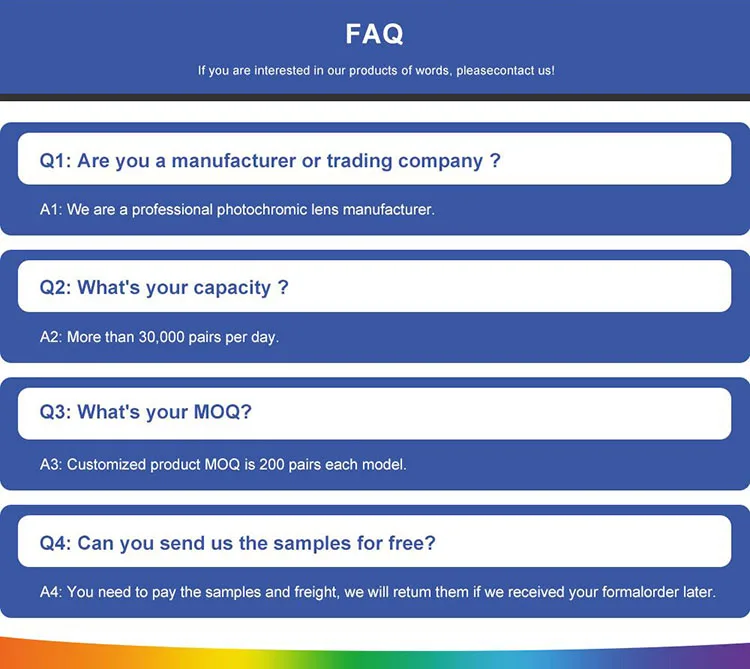
Task: Click the dark divider bar below the header
Action: tap(375, 97)
